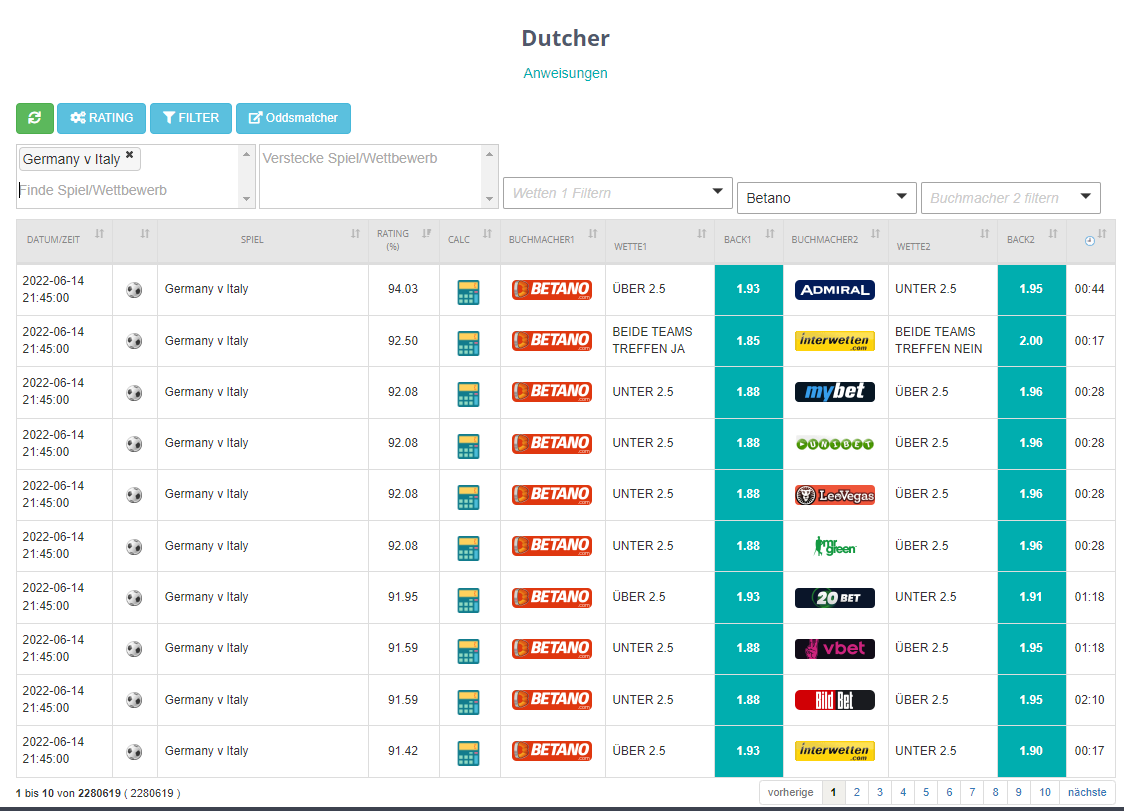Go to results page 10
This screenshot has width=1124, height=811.
pyautogui.click(x=1045, y=792)
